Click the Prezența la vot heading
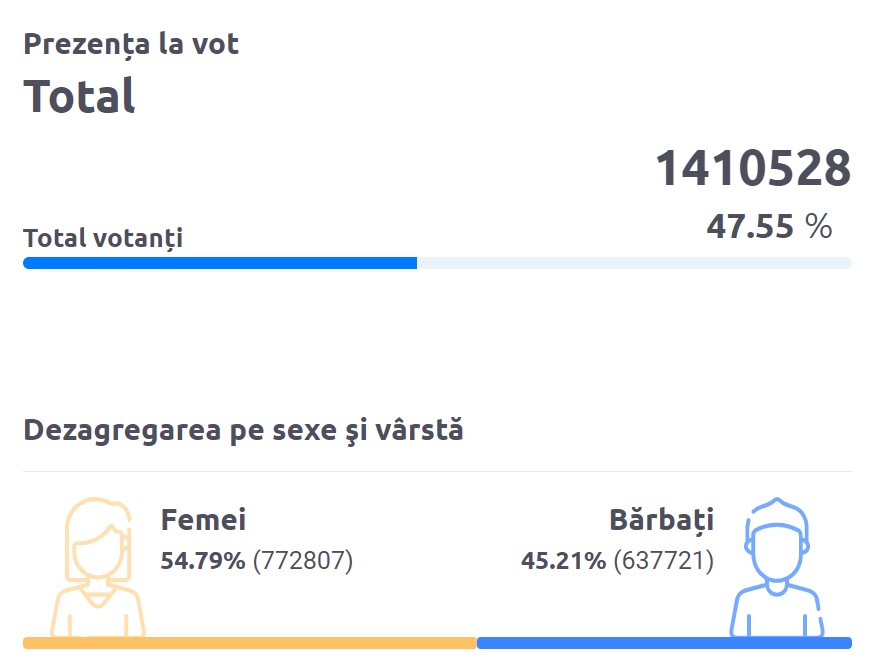Viewport: 874px width, 666px height. pos(132,45)
